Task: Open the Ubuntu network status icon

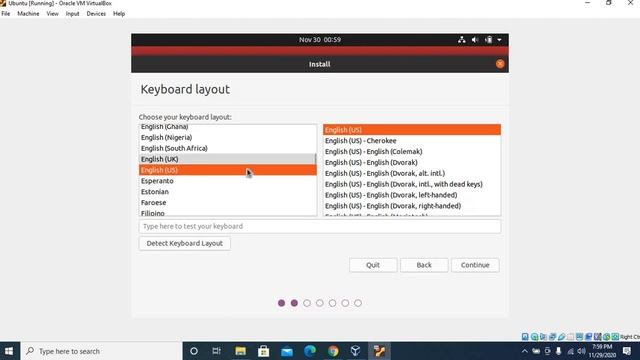Action: [x=462, y=40]
